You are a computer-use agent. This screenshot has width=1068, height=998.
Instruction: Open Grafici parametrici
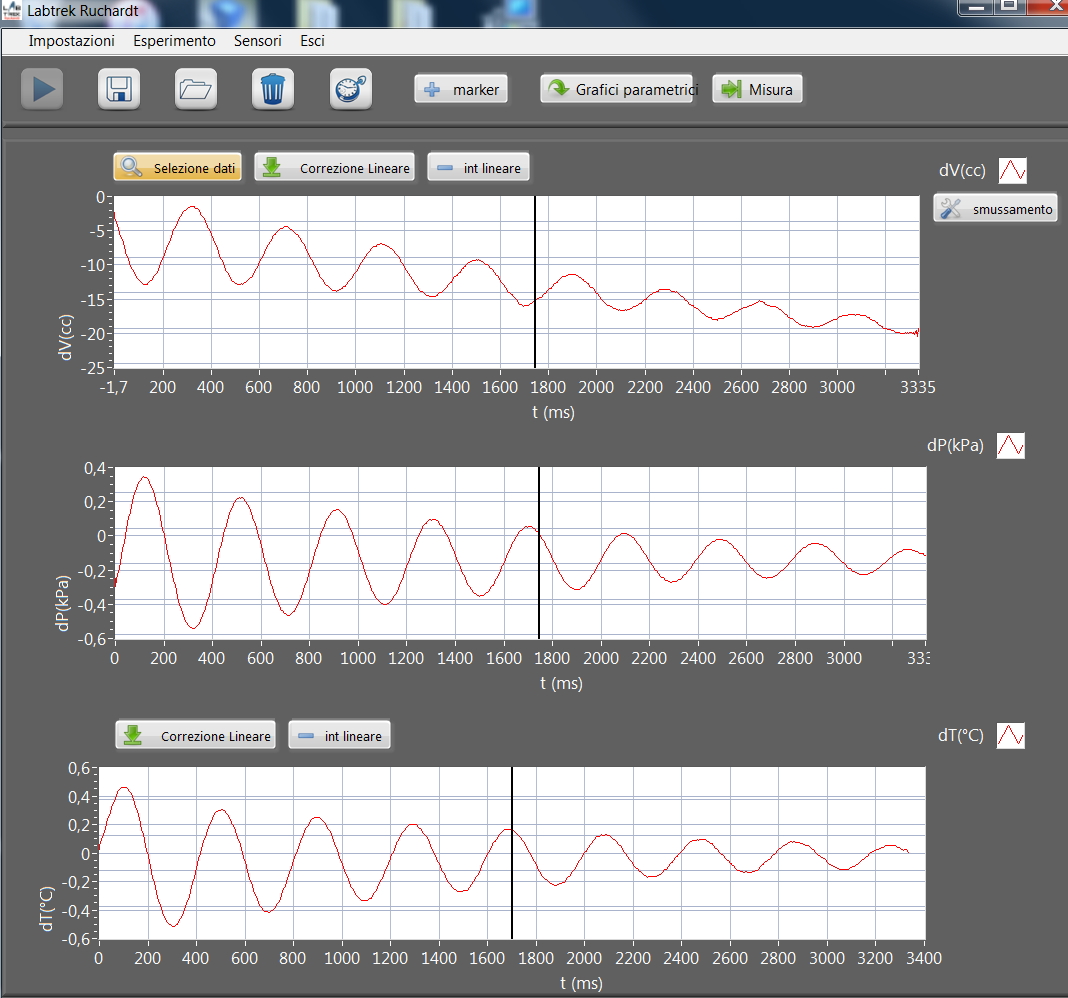[x=617, y=90]
